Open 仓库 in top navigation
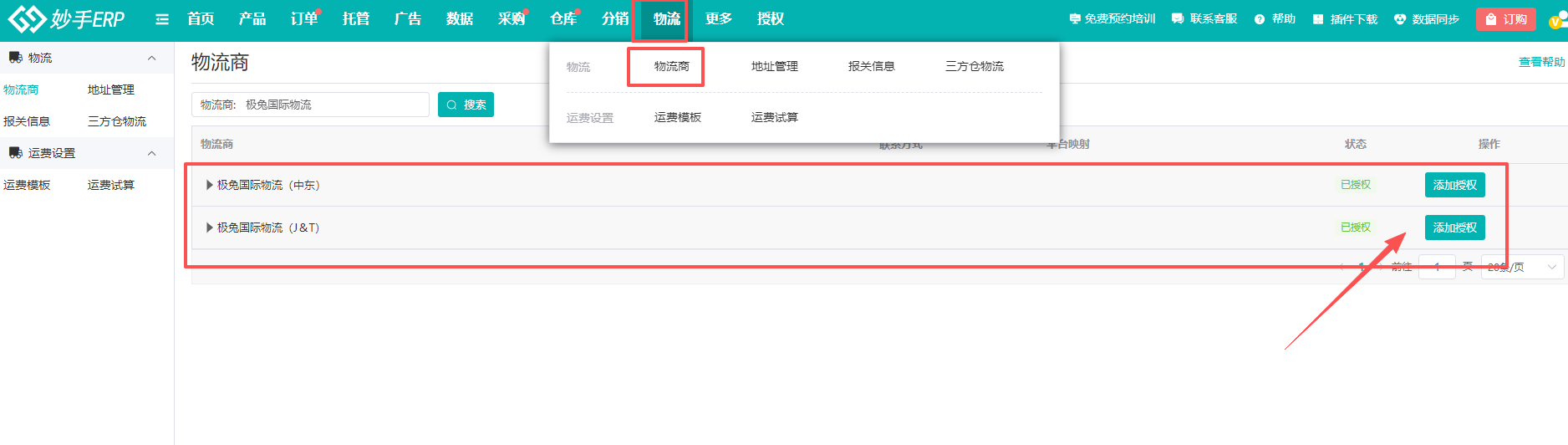The image size is (1568, 445). coord(563,19)
